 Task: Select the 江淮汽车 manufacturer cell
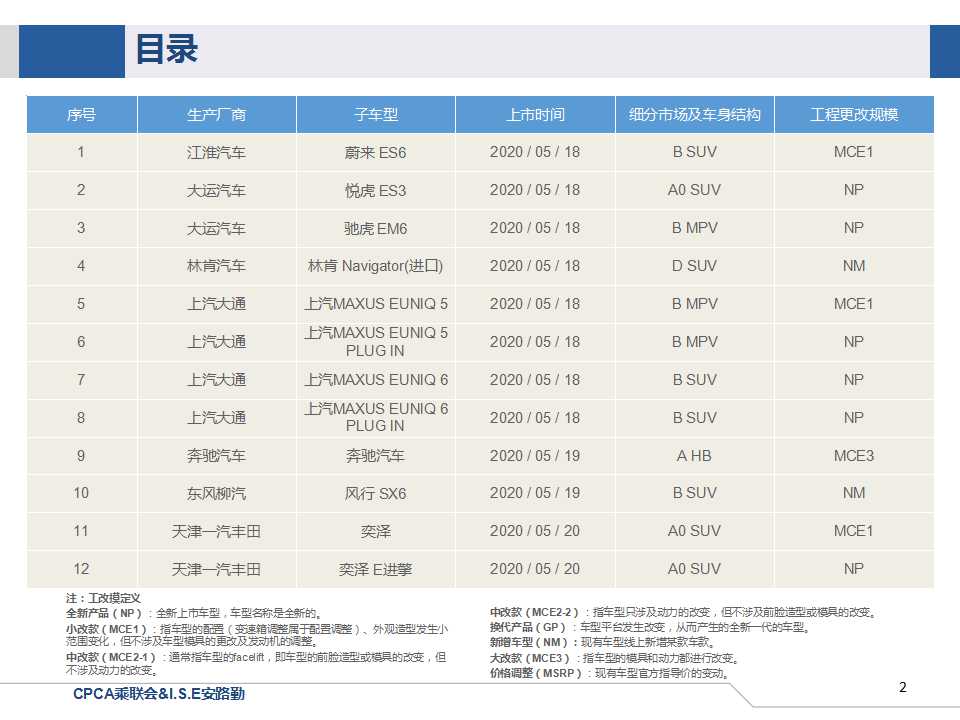(216, 152)
